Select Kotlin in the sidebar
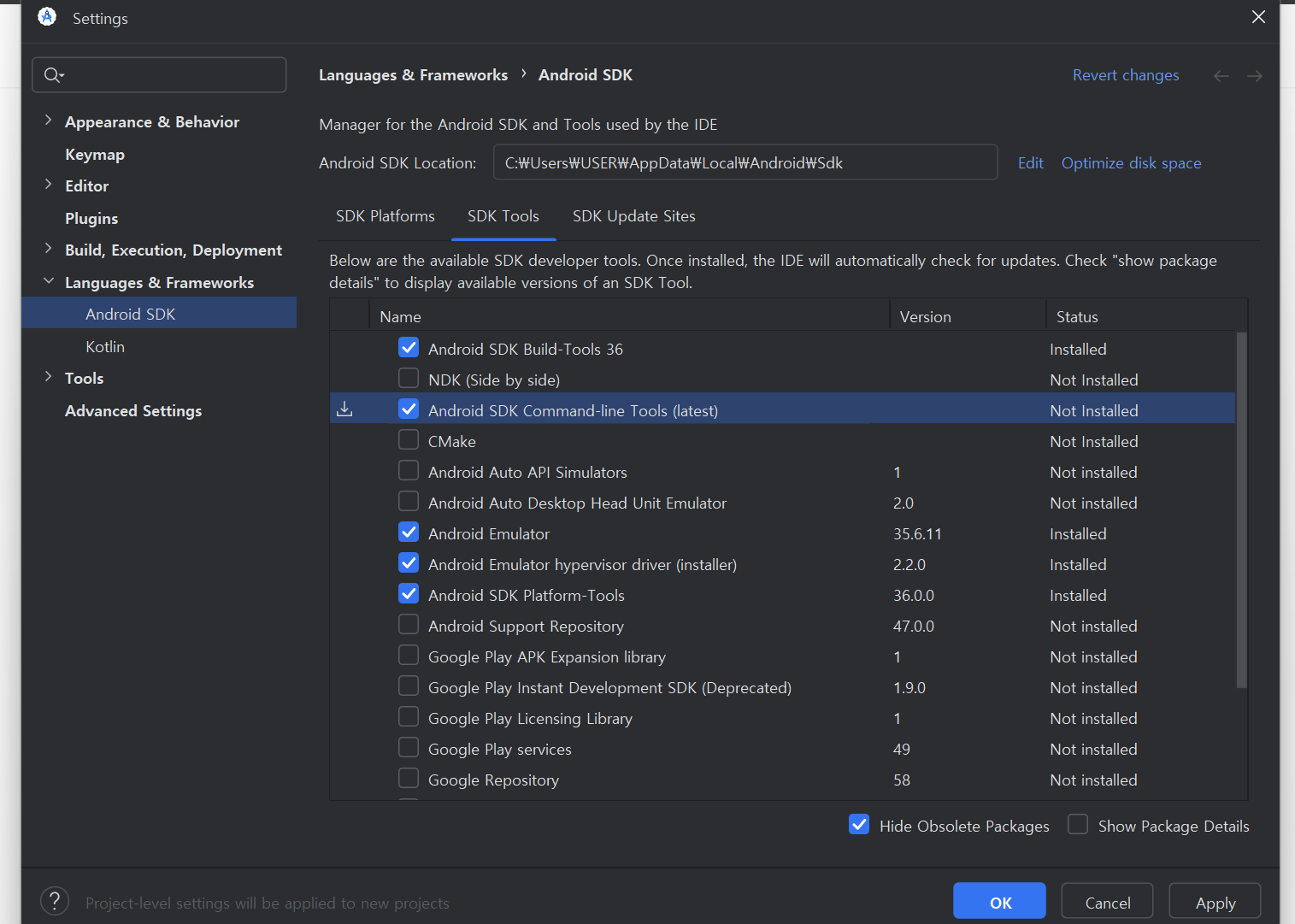The width and height of the screenshot is (1295, 924). click(105, 347)
